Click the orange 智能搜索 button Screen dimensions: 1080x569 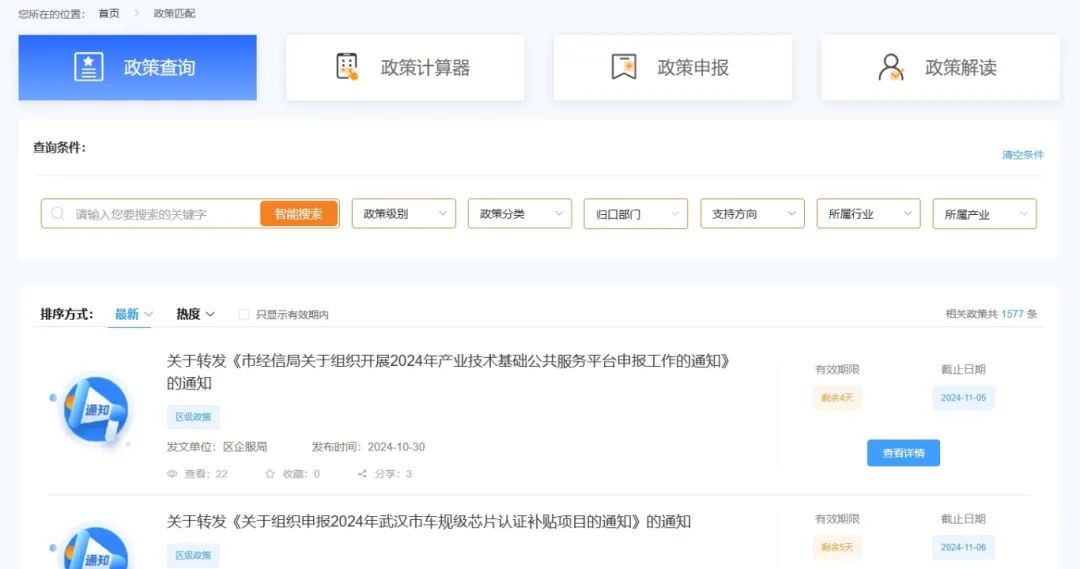coord(299,214)
